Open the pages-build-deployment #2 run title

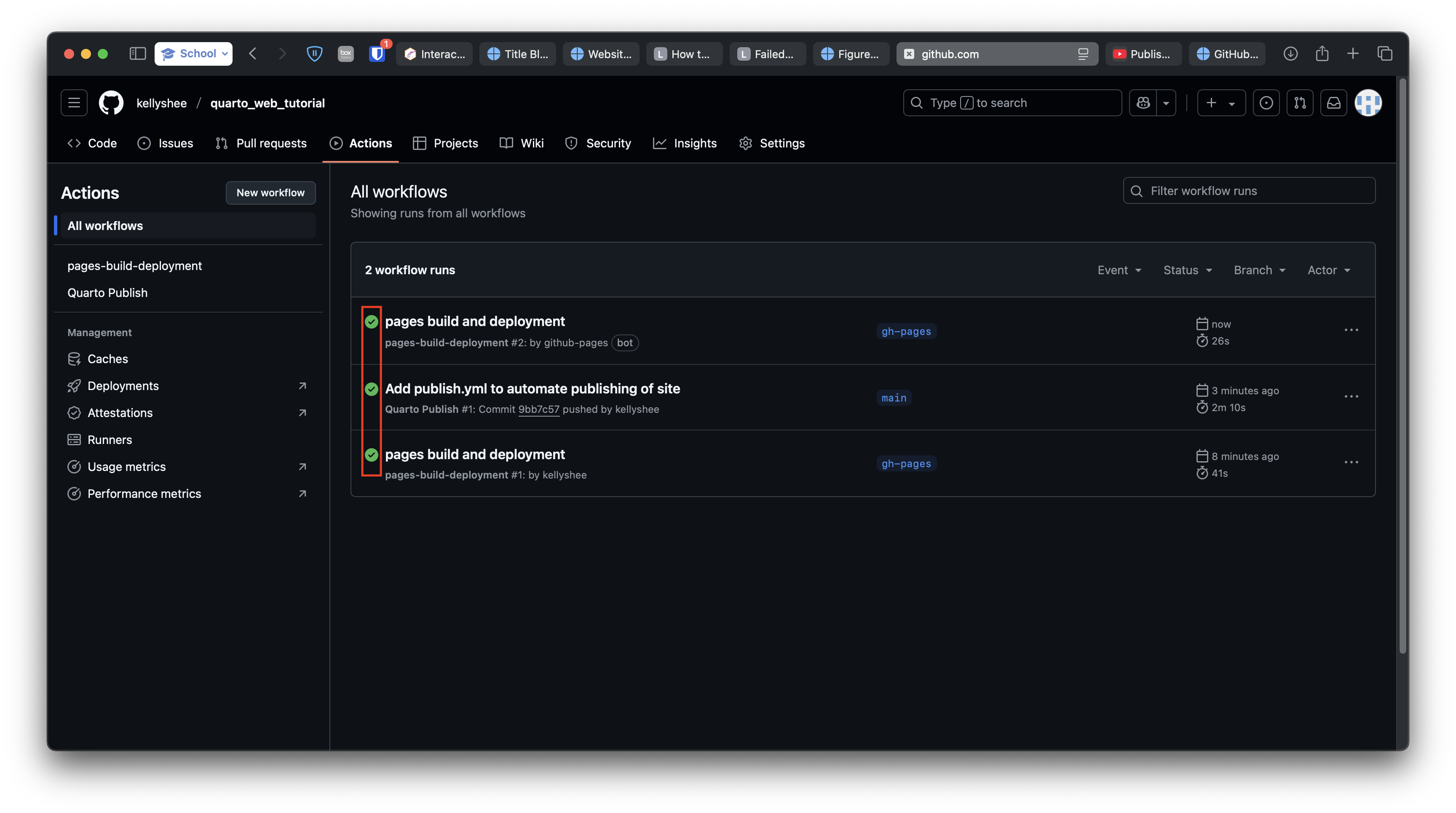click(475, 321)
